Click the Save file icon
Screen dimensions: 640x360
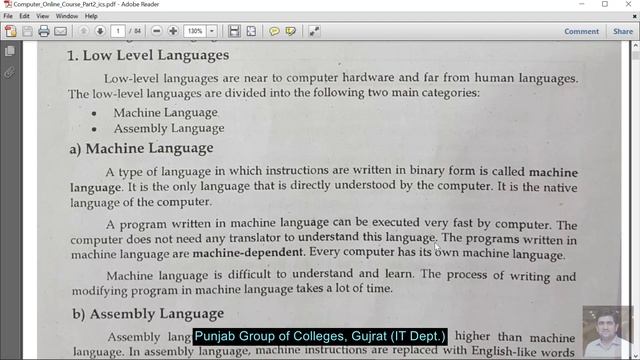click(x=27, y=31)
